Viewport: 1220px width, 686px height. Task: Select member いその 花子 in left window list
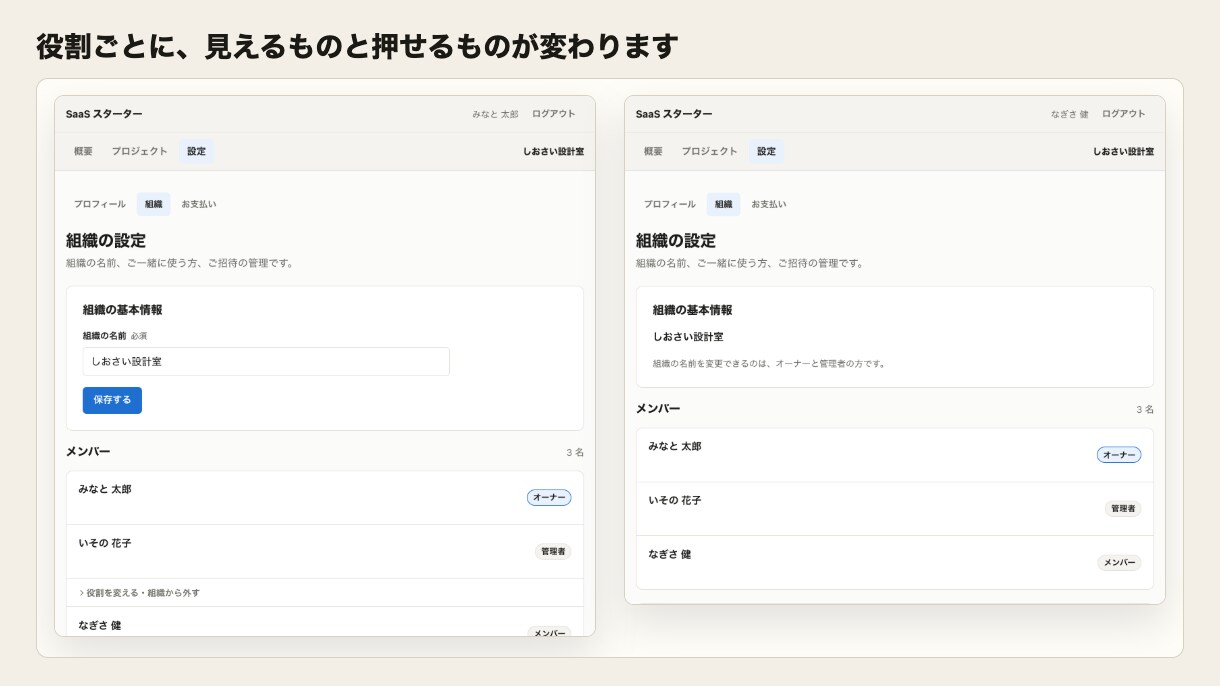105,543
